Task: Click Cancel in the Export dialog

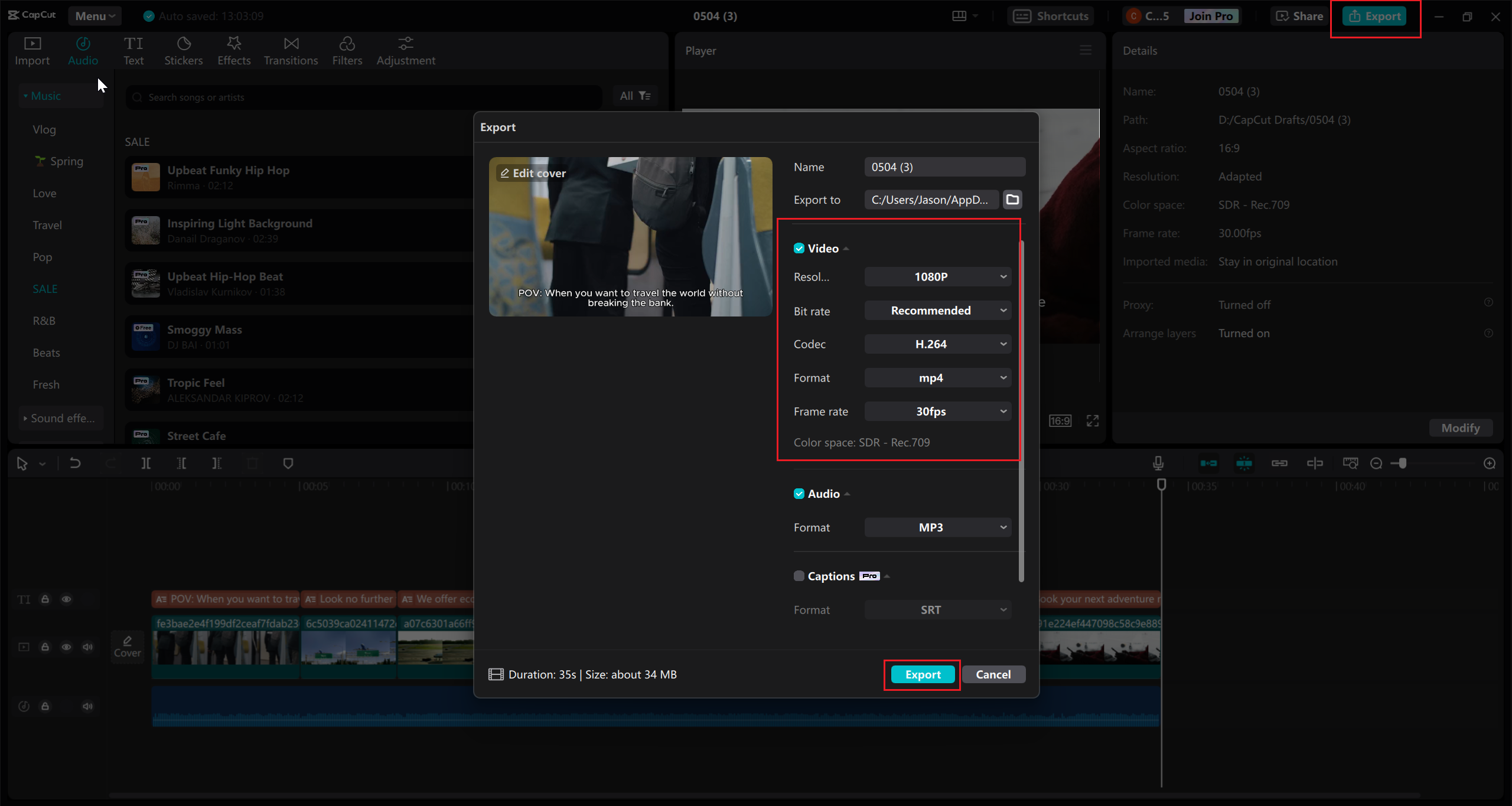Action: [993, 674]
